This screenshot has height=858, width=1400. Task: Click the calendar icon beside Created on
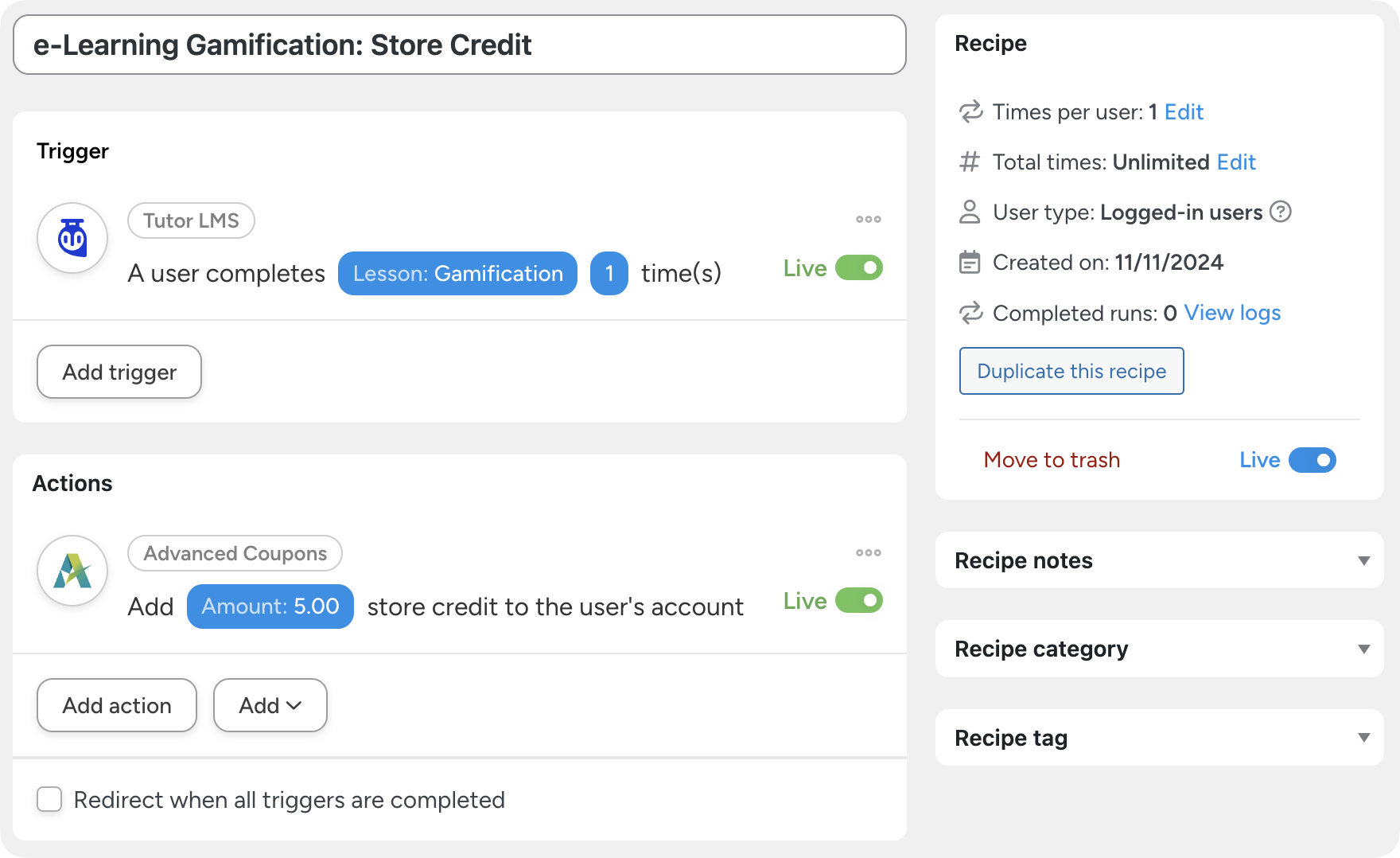click(970, 262)
